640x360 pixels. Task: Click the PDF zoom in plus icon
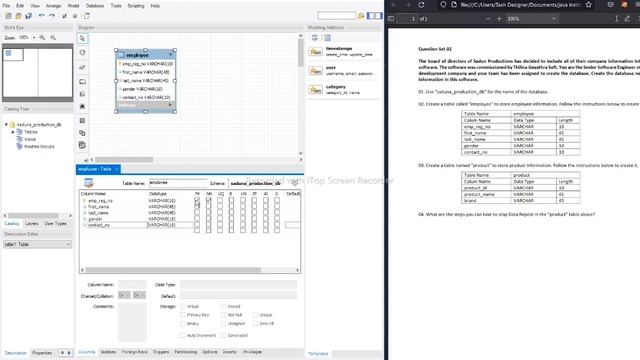point(499,19)
